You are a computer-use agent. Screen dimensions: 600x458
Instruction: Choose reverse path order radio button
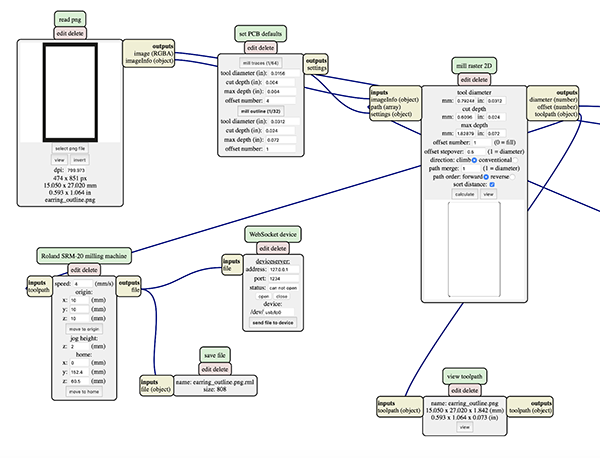coord(512,177)
